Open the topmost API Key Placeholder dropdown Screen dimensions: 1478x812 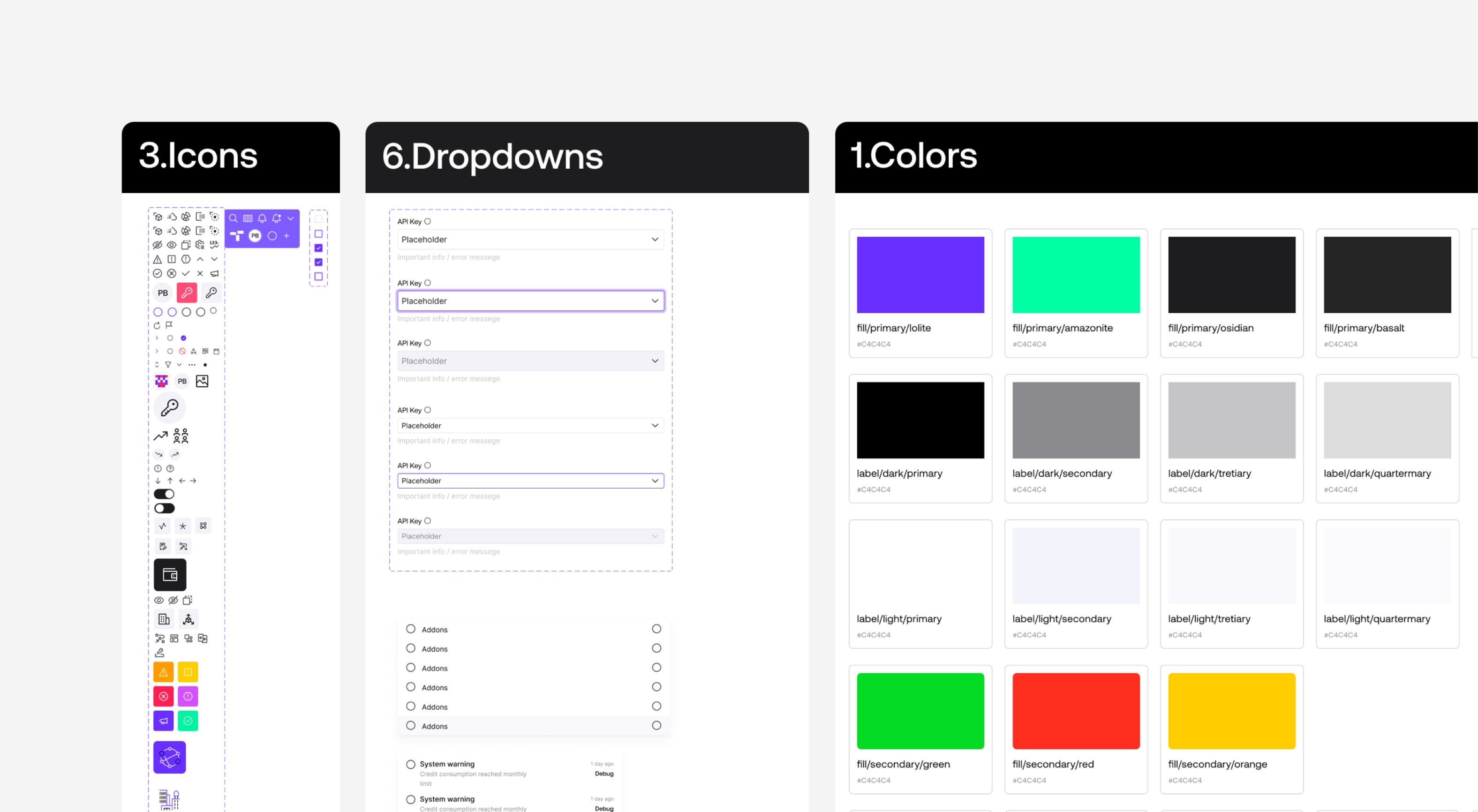pos(530,239)
